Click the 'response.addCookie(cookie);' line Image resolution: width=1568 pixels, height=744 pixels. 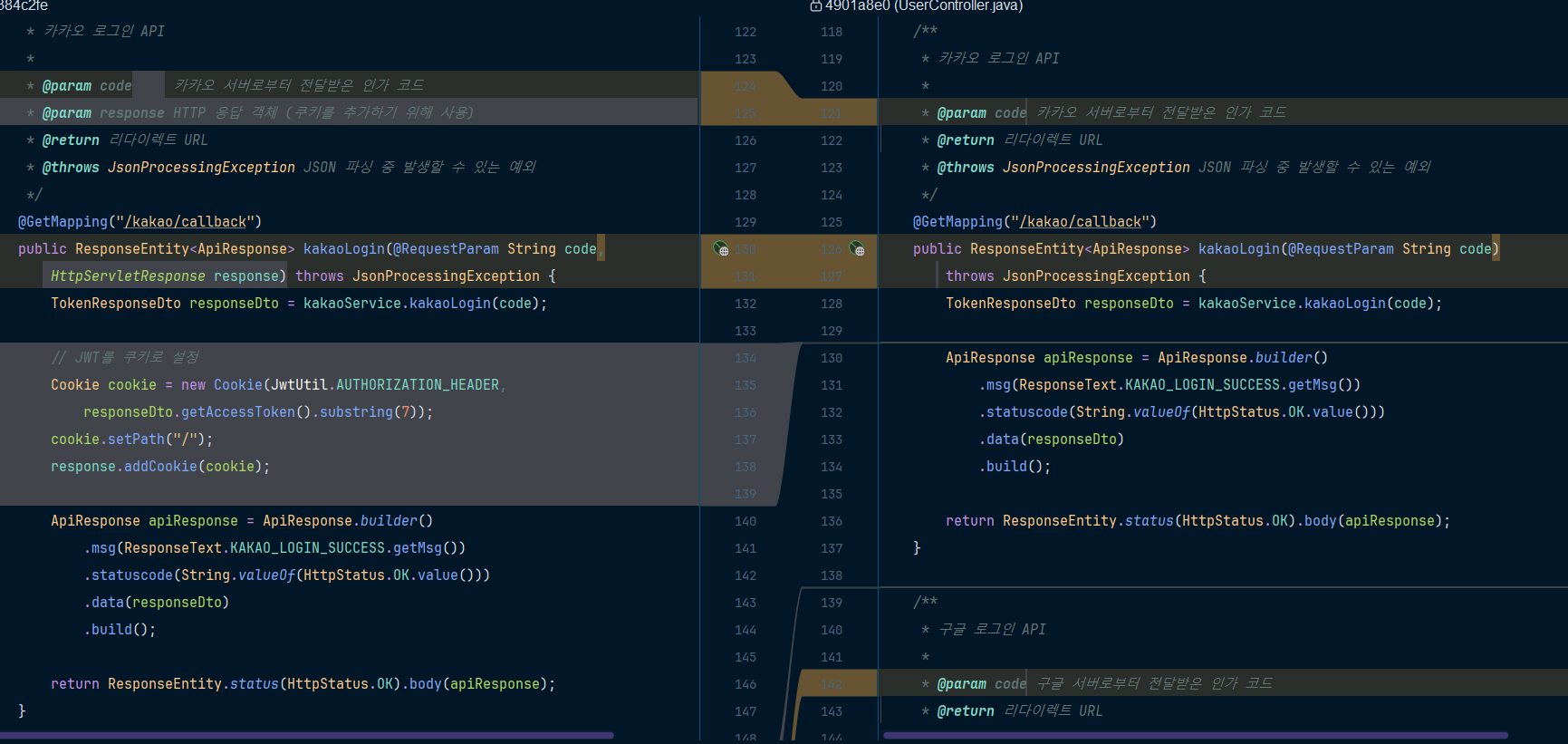tap(160, 467)
